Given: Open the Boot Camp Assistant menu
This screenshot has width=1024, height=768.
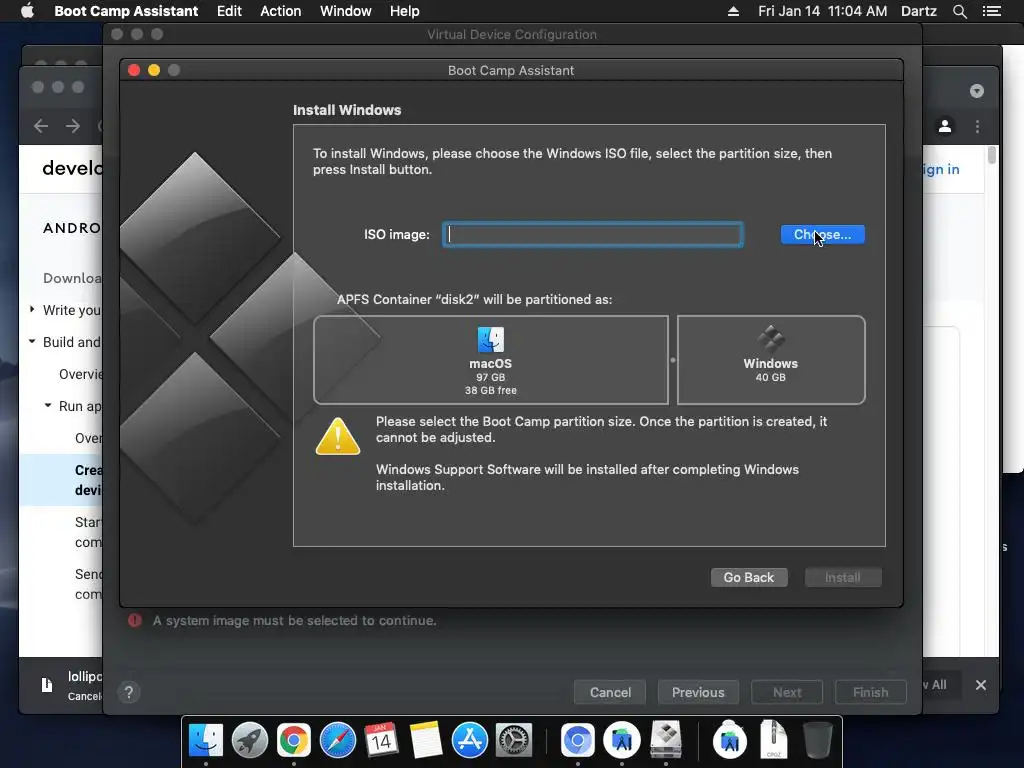Looking at the screenshot, I should (126, 11).
